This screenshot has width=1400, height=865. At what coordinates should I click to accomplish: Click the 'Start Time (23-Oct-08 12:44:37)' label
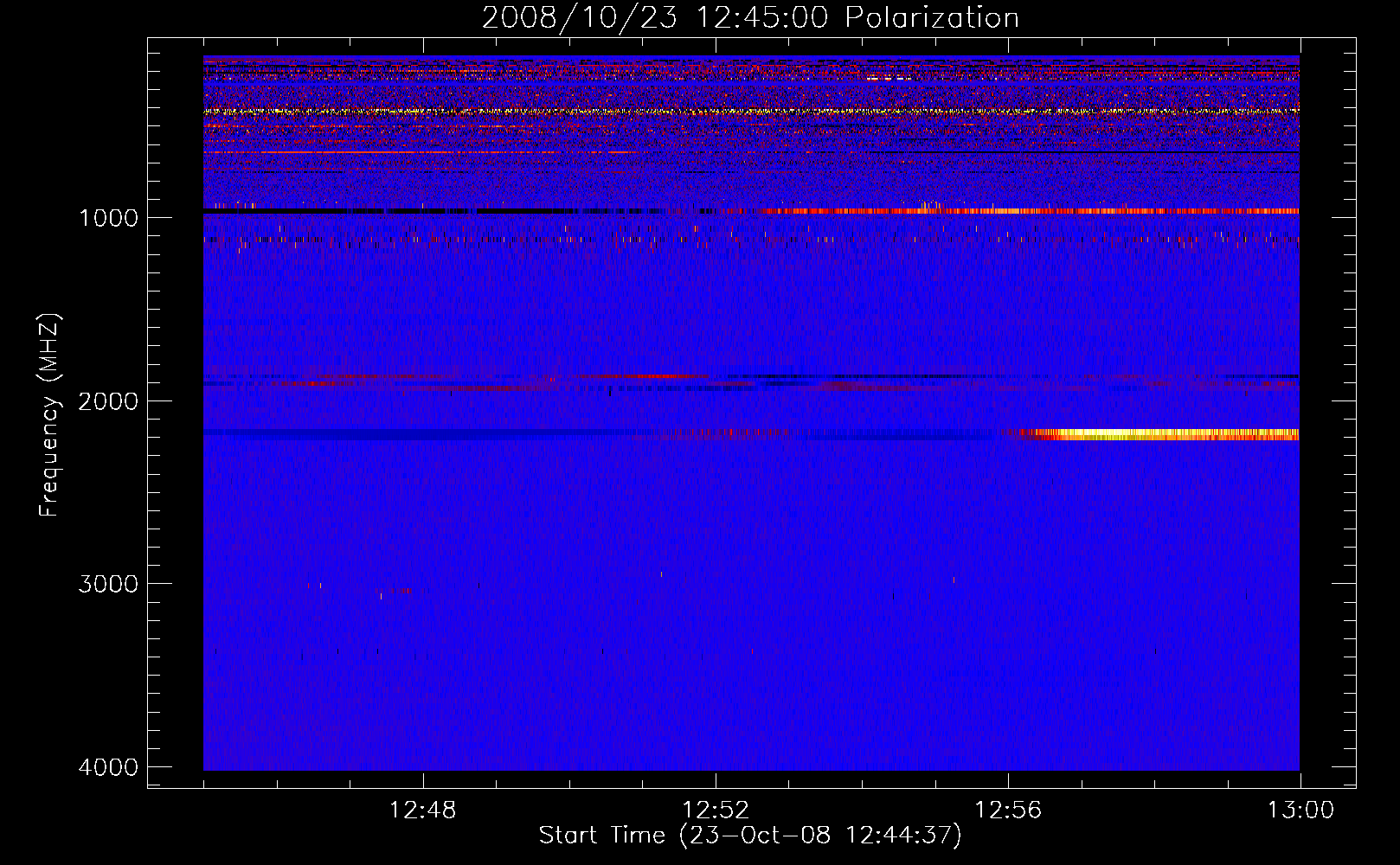[750, 836]
